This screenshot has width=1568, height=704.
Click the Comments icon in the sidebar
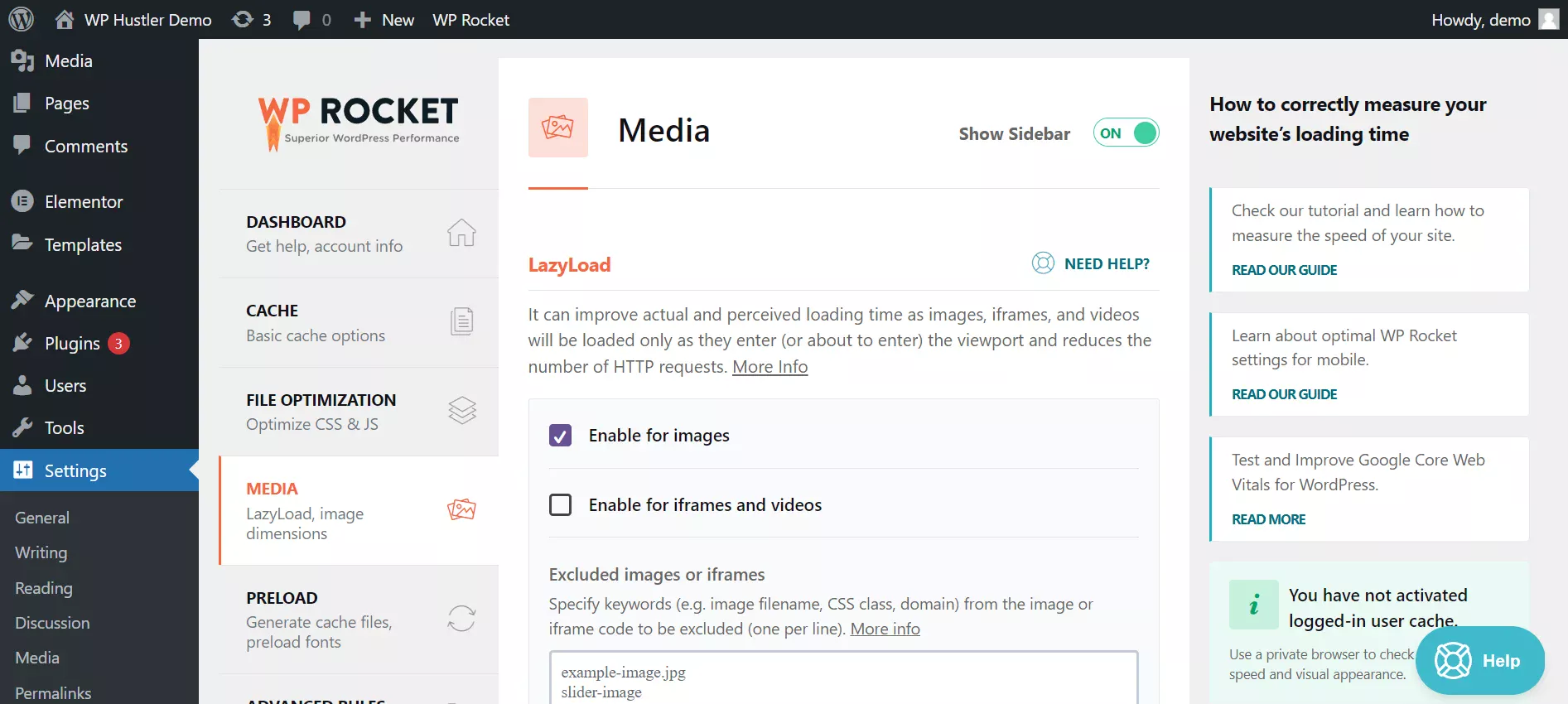click(22, 145)
